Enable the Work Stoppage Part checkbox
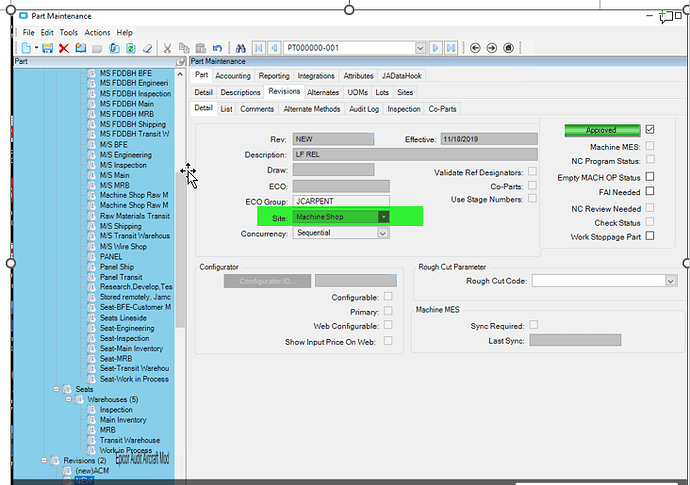Image resolution: width=690 pixels, height=485 pixels. (x=650, y=236)
